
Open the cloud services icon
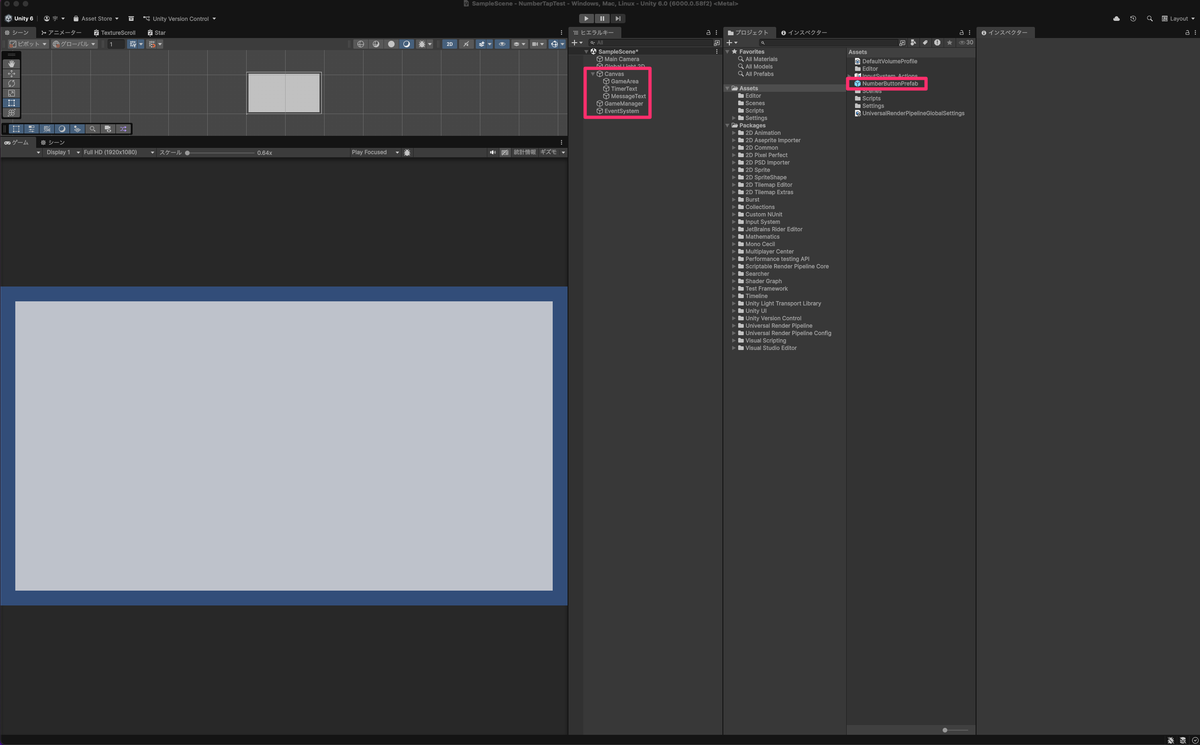click(1117, 18)
